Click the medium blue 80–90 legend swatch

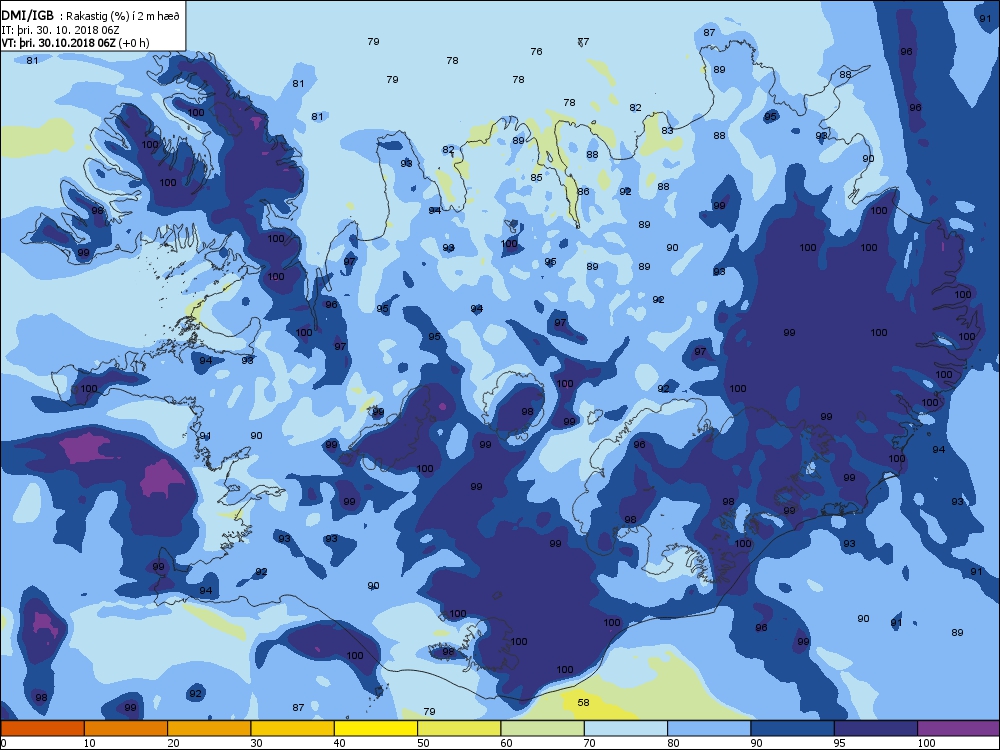[709, 728]
